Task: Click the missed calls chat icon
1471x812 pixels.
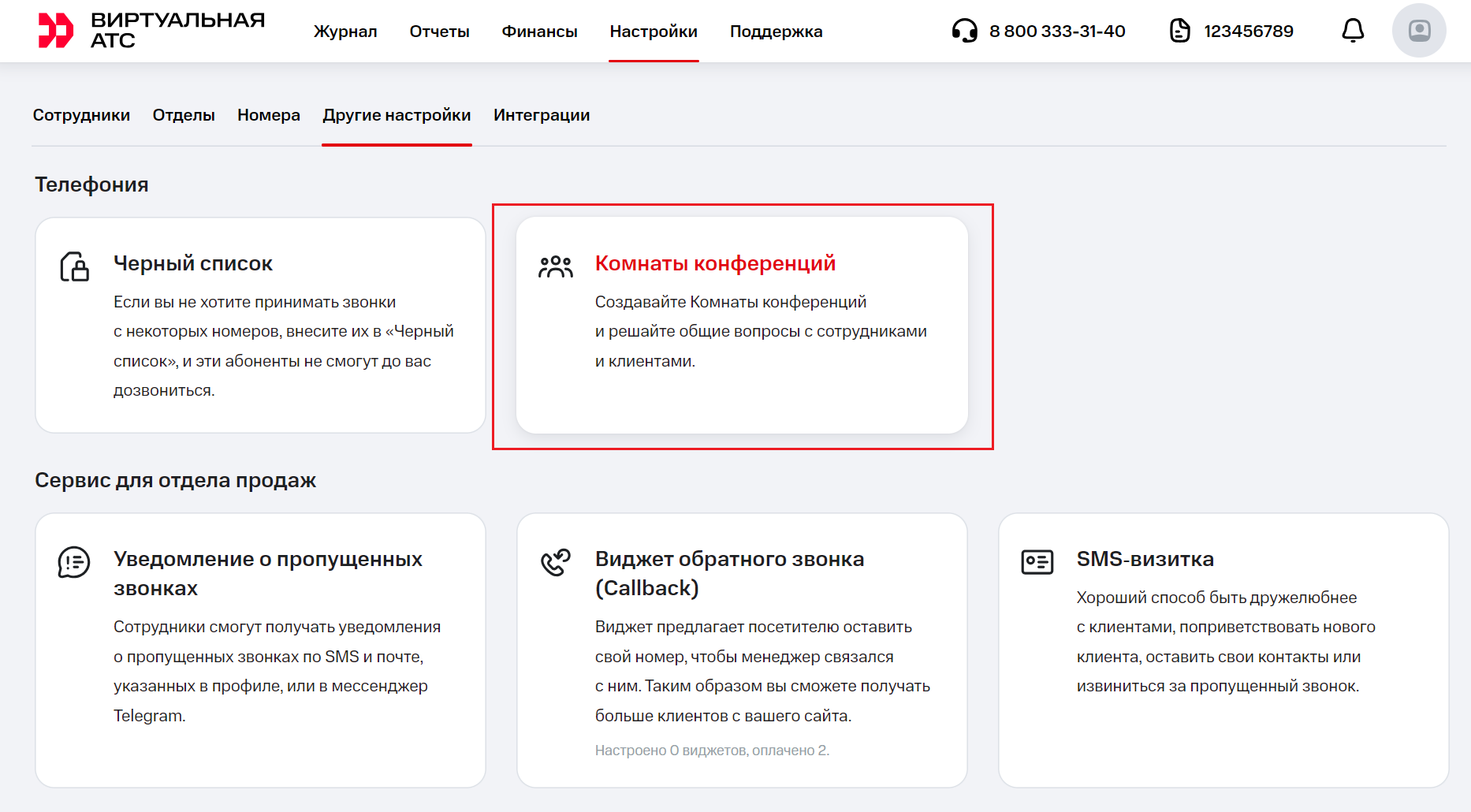Action: pos(74,562)
